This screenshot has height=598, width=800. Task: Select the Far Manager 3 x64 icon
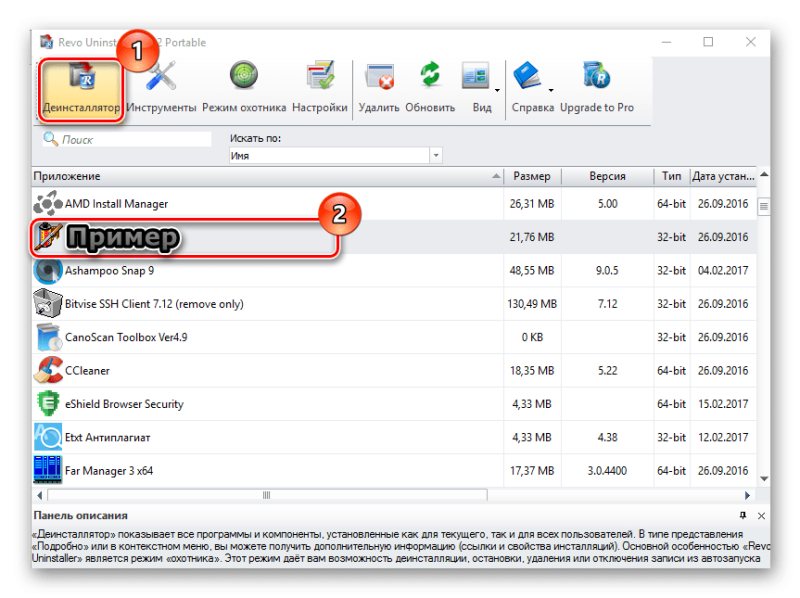pos(47,470)
